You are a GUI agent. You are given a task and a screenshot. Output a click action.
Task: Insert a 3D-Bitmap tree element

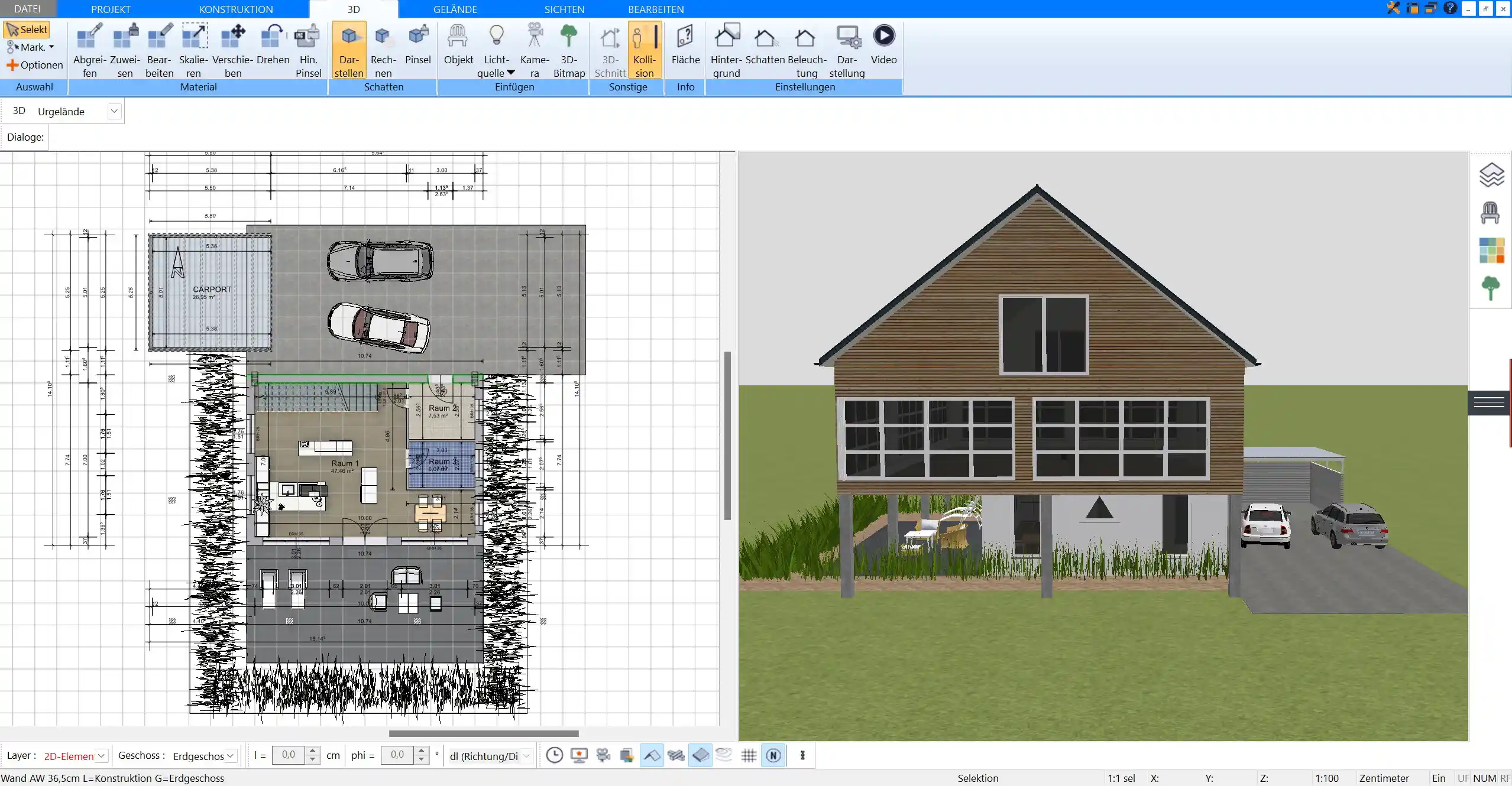point(569,51)
